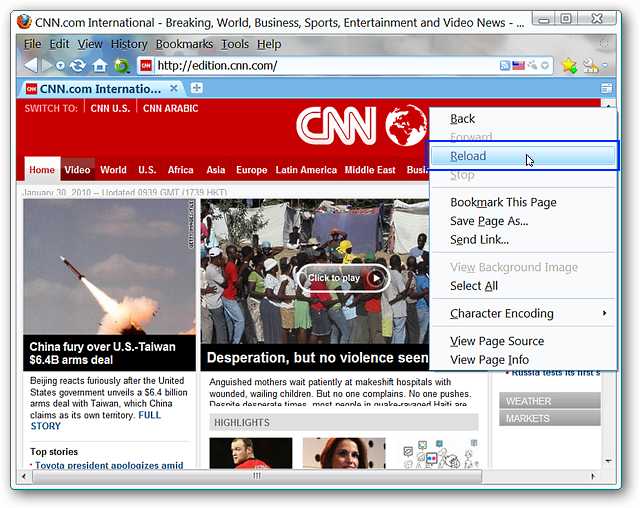The height and width of the screenshot is (508, 640).
Task: Open the list all tabs dropdown
Action: tap(606, 88)
